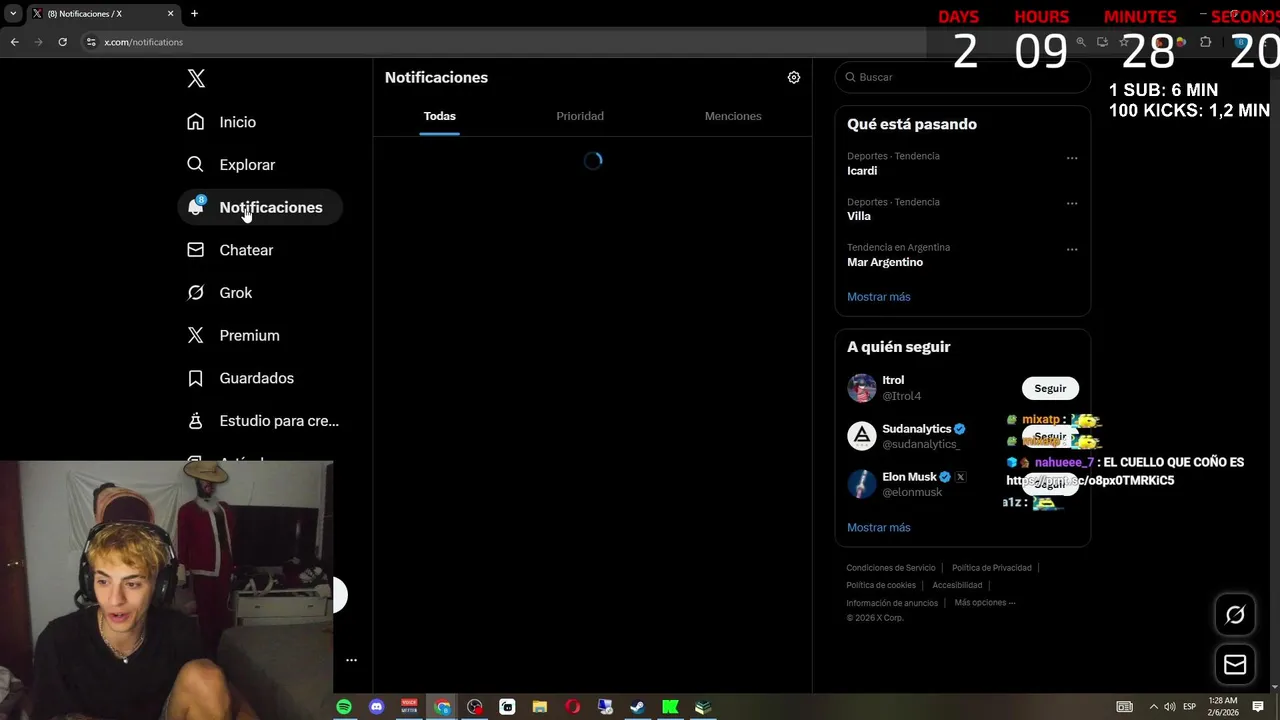Open Chrome extensions puzzle icon
The width and height of the screenshot is (1280, 720).
click(1205, 42)
